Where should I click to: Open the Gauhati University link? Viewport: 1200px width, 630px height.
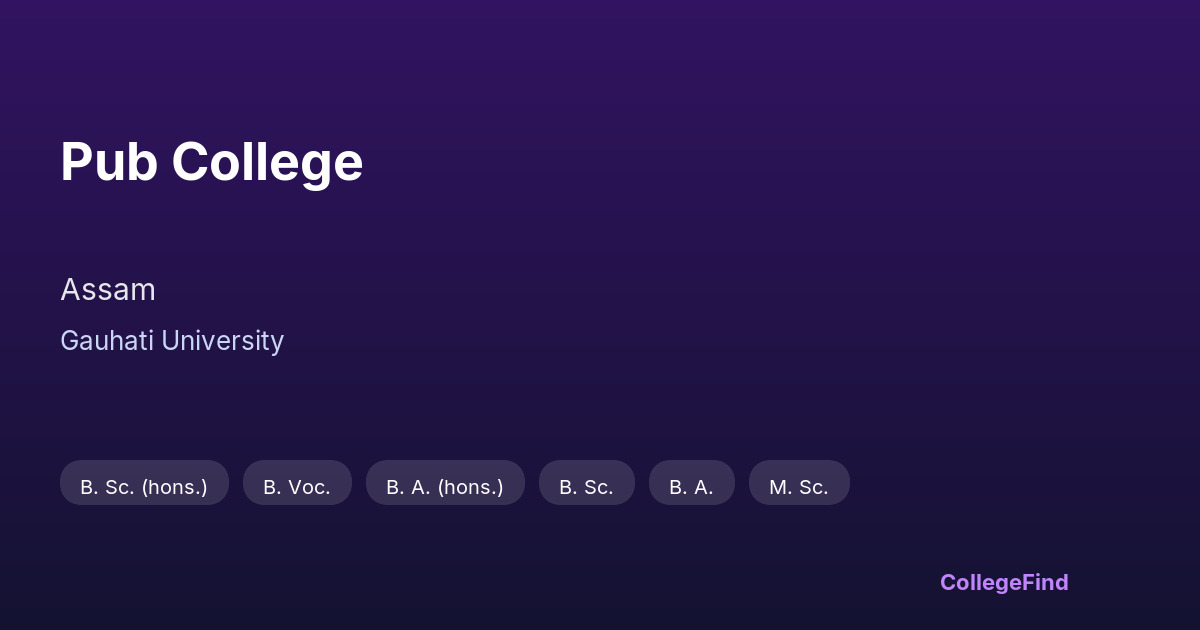pos(172,341)
